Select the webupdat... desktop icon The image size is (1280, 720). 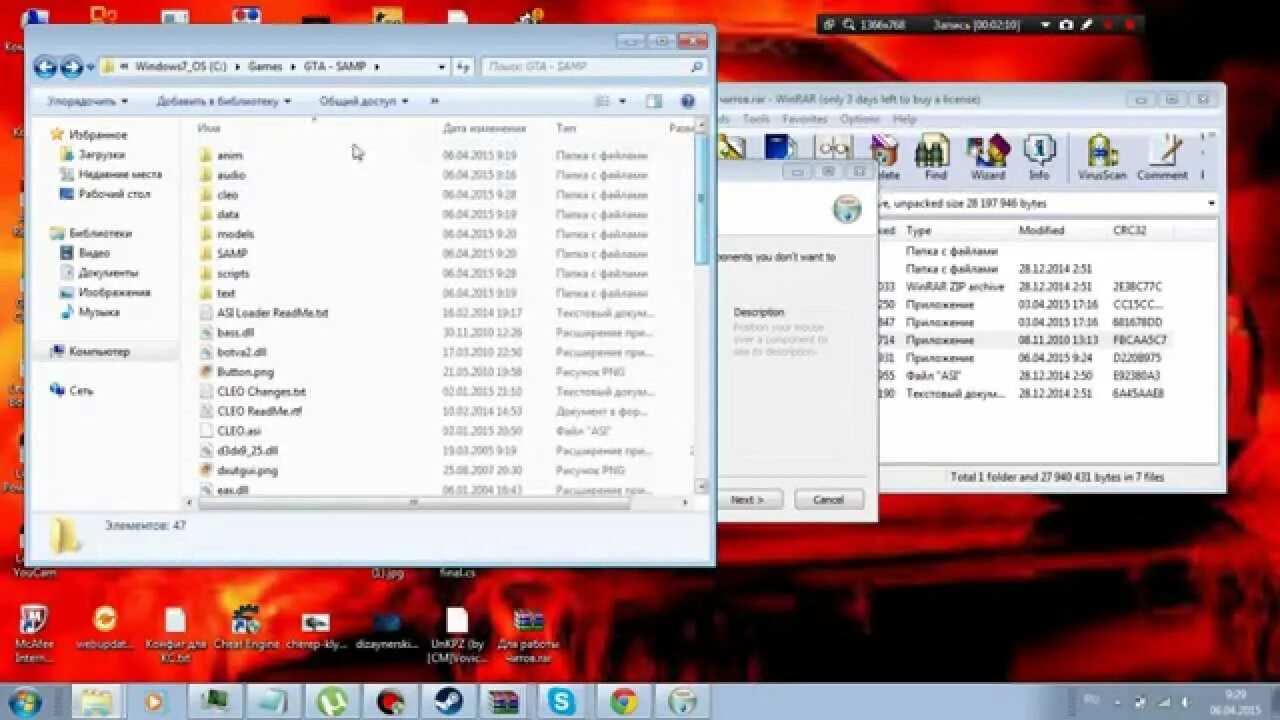[x=104, y=629]
